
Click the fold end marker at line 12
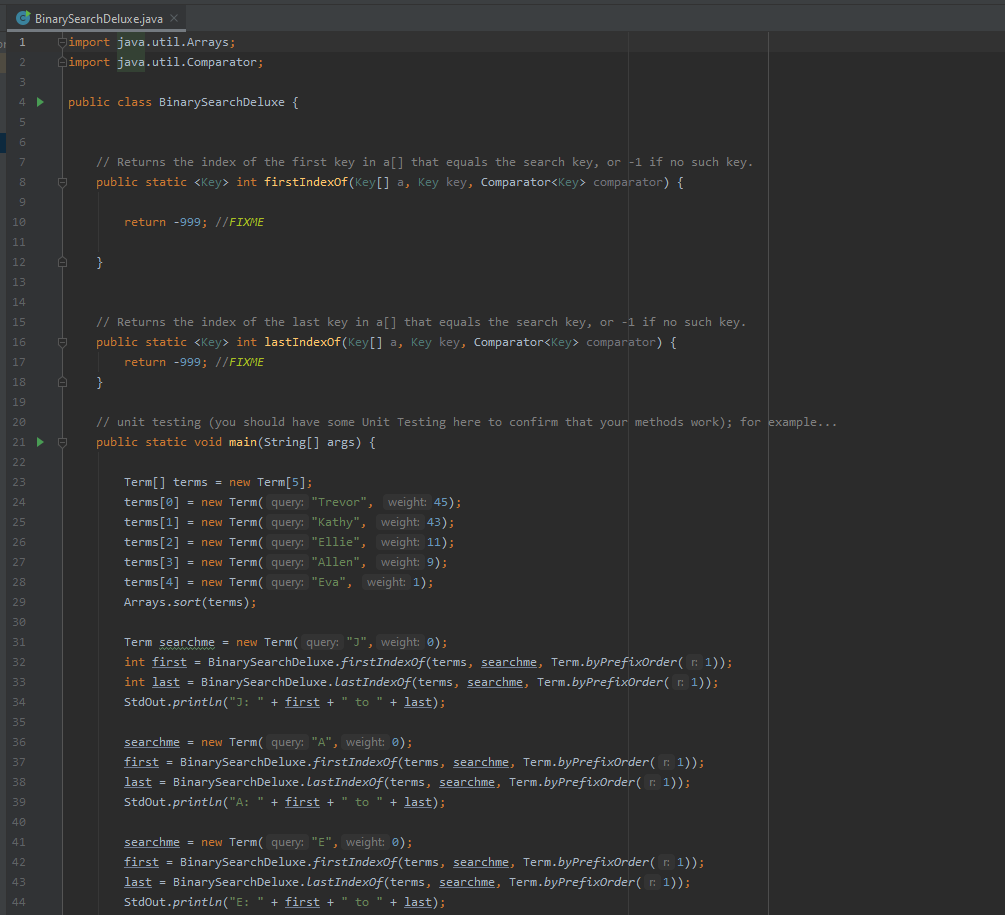pyautogui.click(x=63, y=262)
